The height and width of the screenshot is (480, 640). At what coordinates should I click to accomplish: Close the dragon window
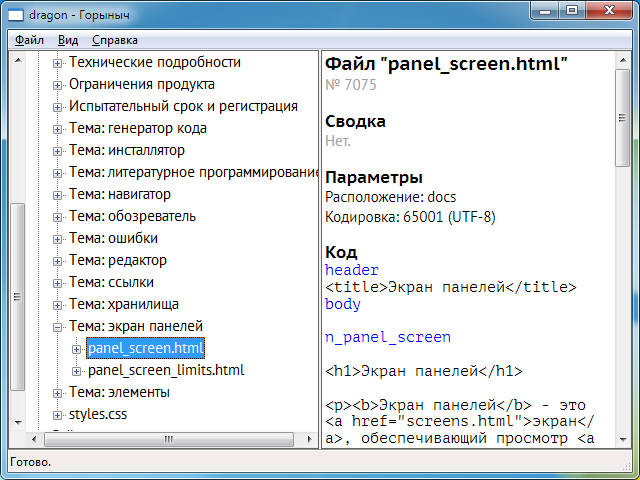pyautogui.click(x=609, y=11)
